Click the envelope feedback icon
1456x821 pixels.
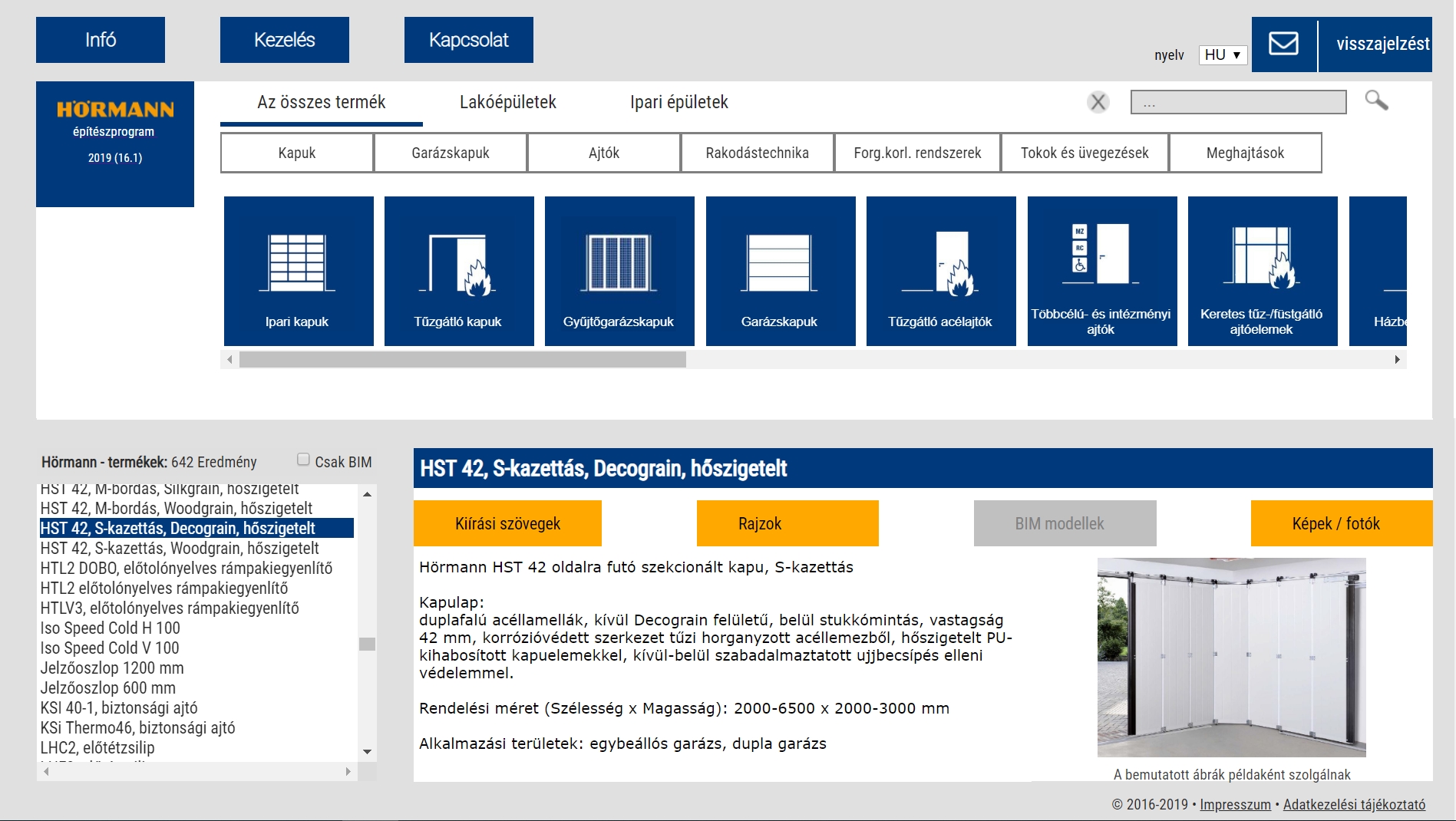point(1283,44)
